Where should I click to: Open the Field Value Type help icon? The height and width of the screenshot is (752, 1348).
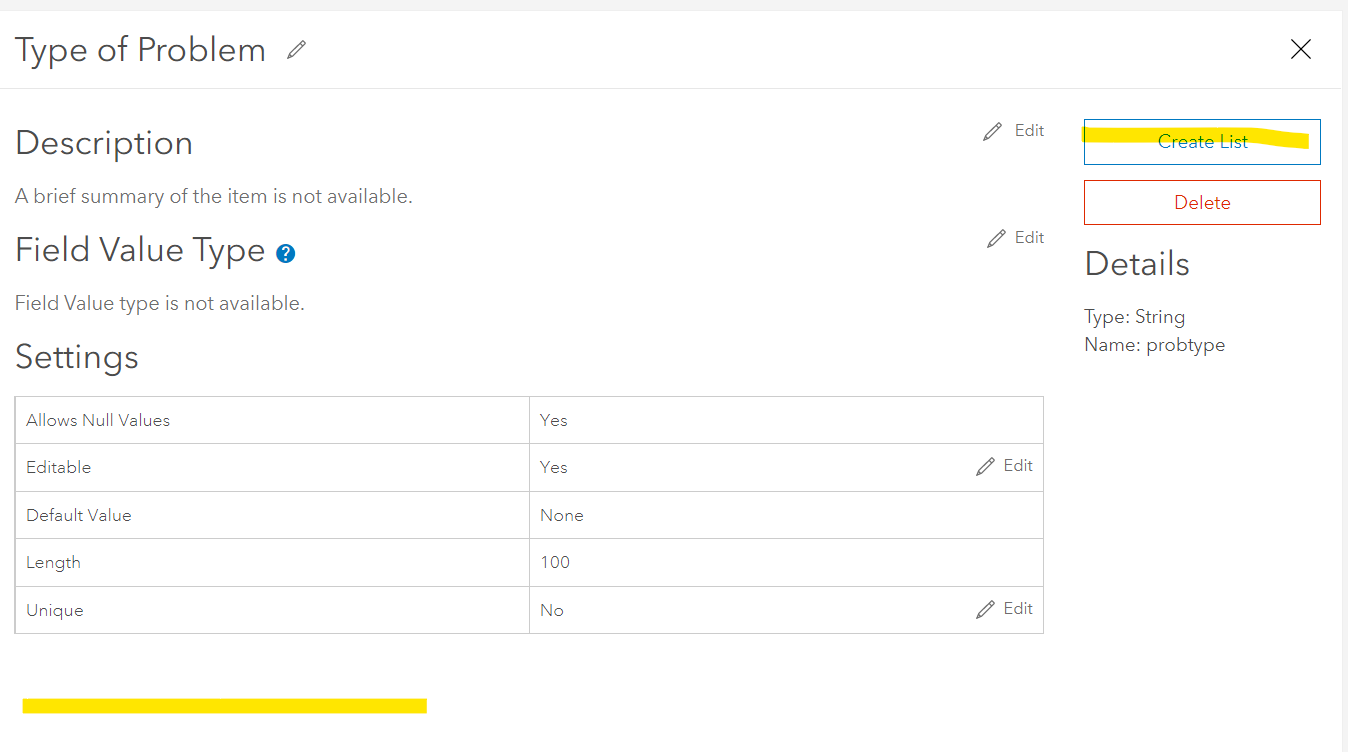285,253
